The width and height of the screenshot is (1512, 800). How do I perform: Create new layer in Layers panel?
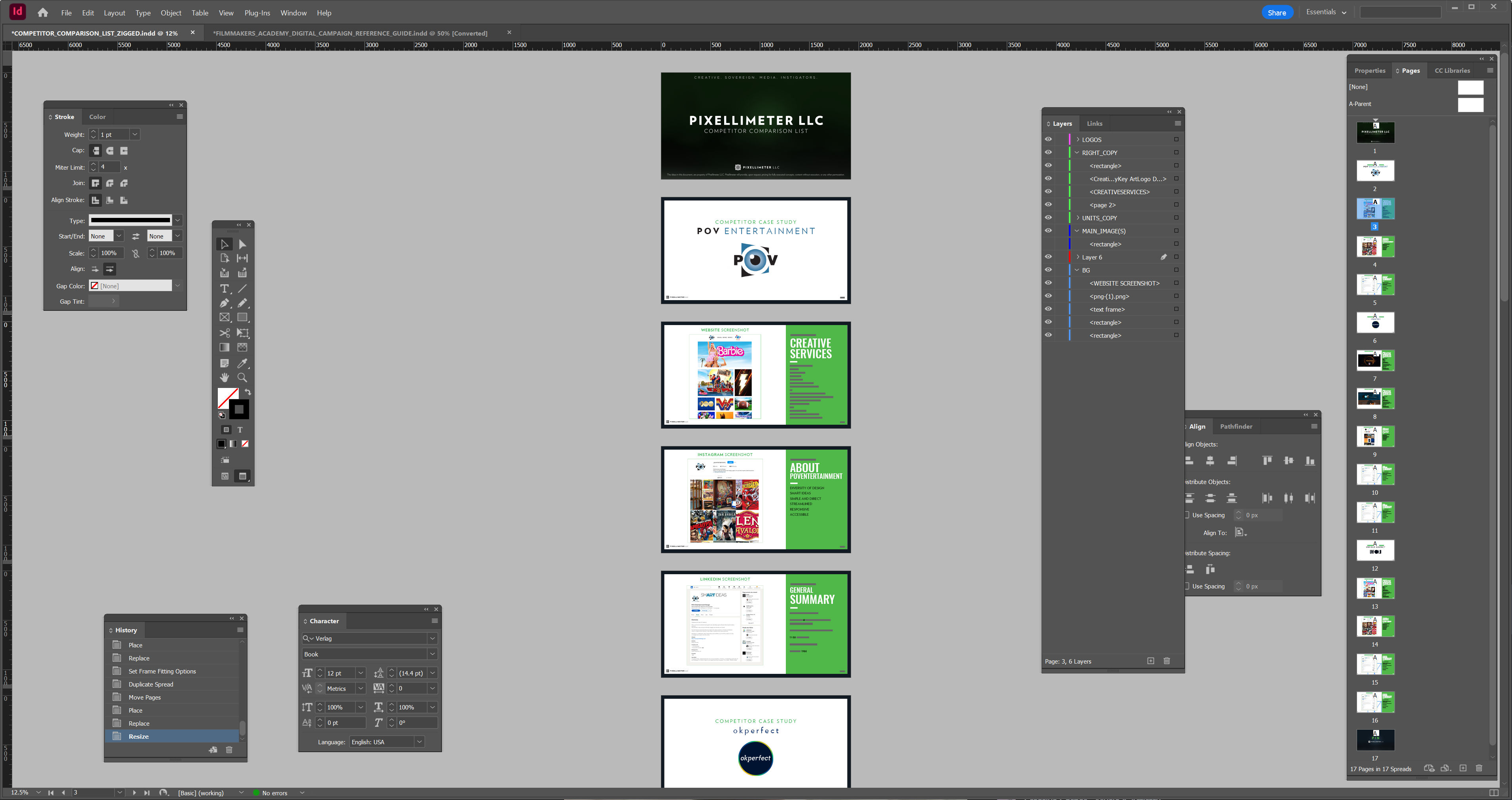(1151, 661)
